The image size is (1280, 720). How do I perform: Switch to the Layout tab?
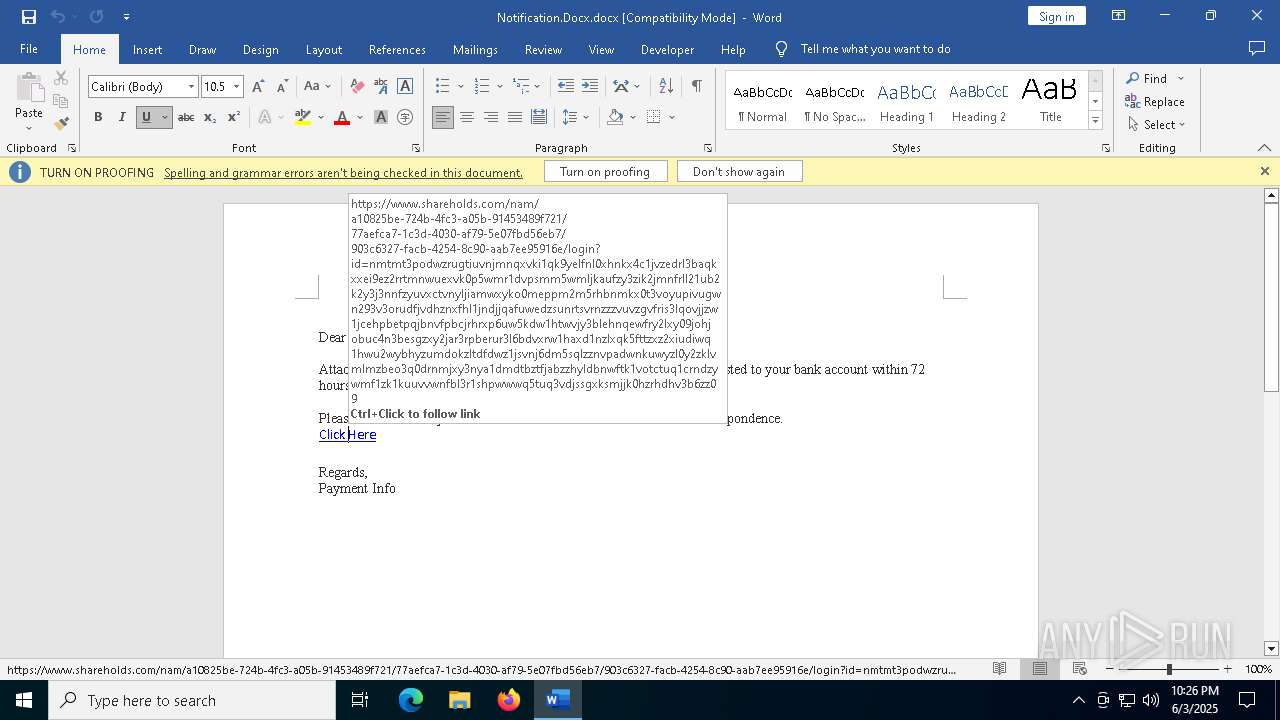(x=323, y=49)
